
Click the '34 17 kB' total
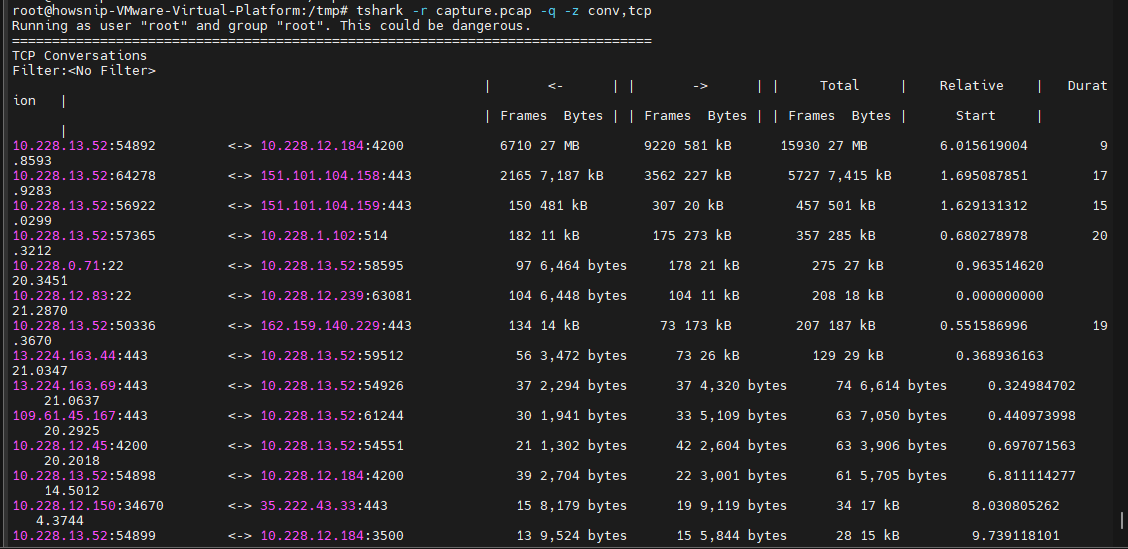(x=868, y=506)
